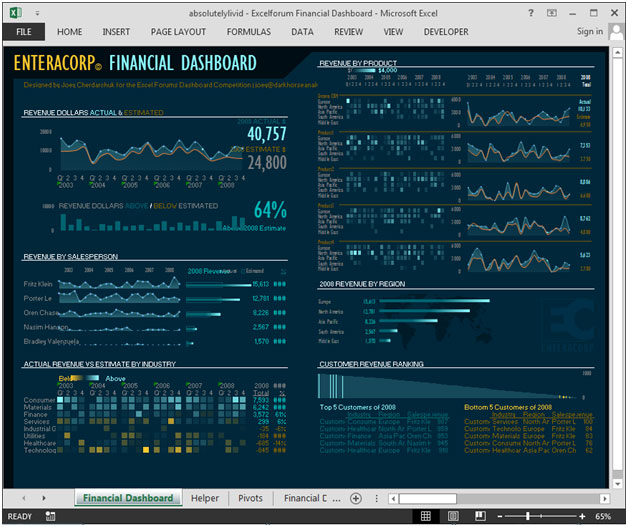Click the Sign in link

pos(590,31)
